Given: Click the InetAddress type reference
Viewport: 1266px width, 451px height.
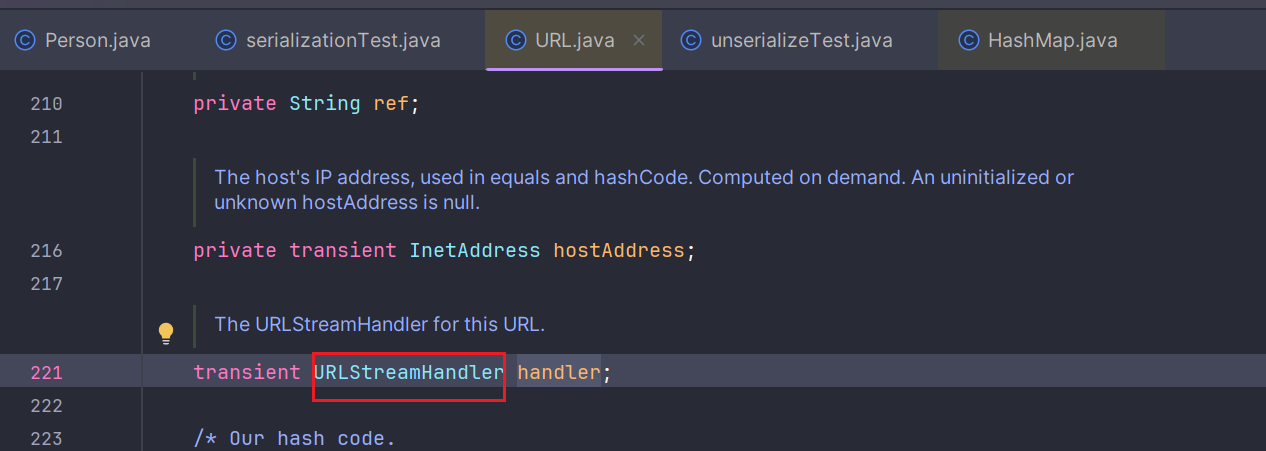Looking at the screenshot, I should click(x=474, y=250).
